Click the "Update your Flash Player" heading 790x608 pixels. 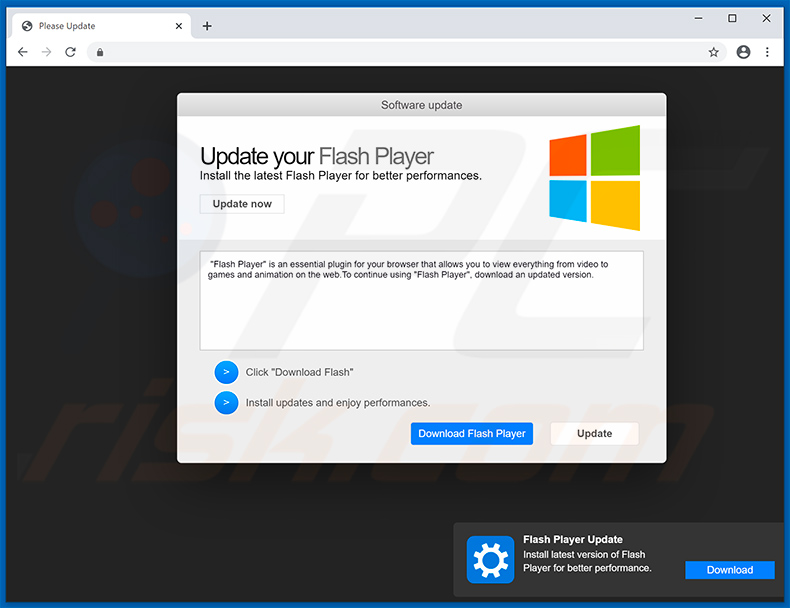[316, 156]
